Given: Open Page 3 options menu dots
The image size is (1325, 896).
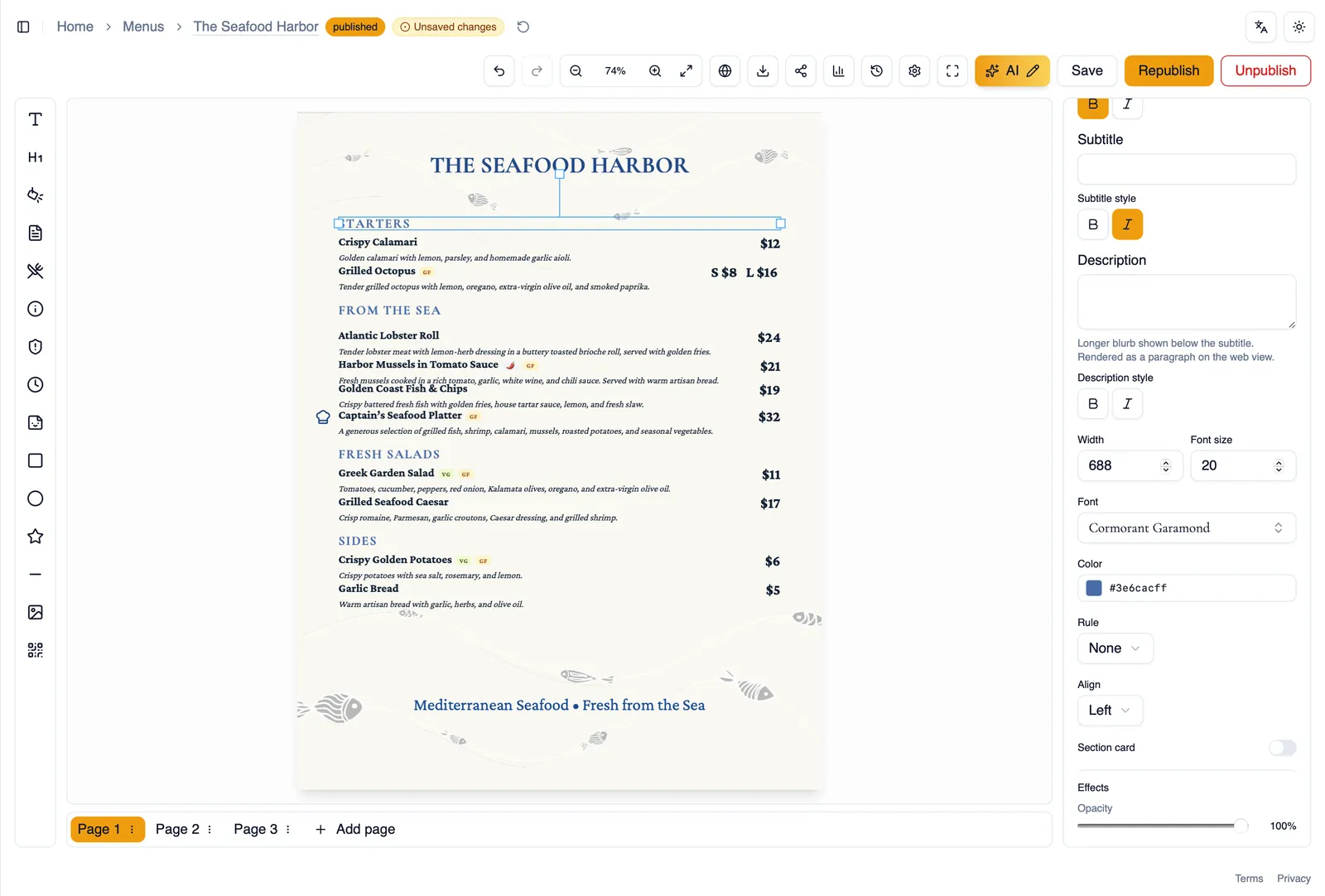Looking at the screenshot, I should click(288, 830).
